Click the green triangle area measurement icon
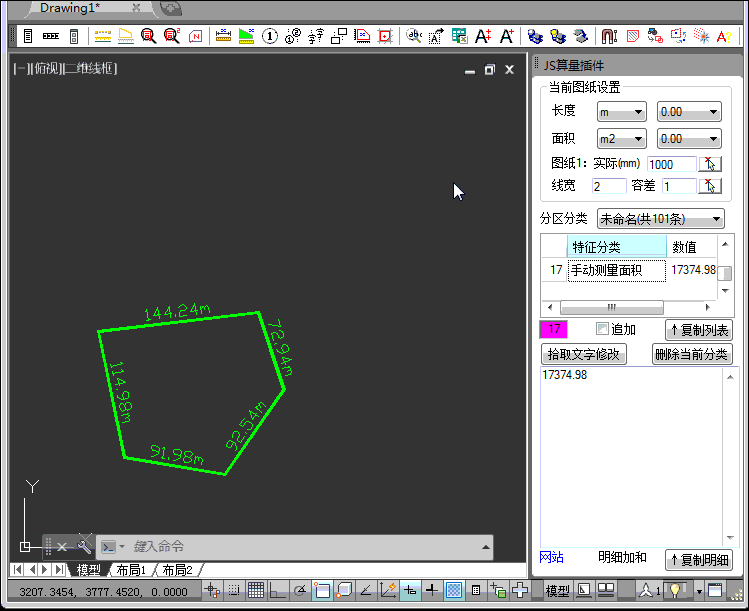Screen dimensions: 749x611 click(246, 36)
